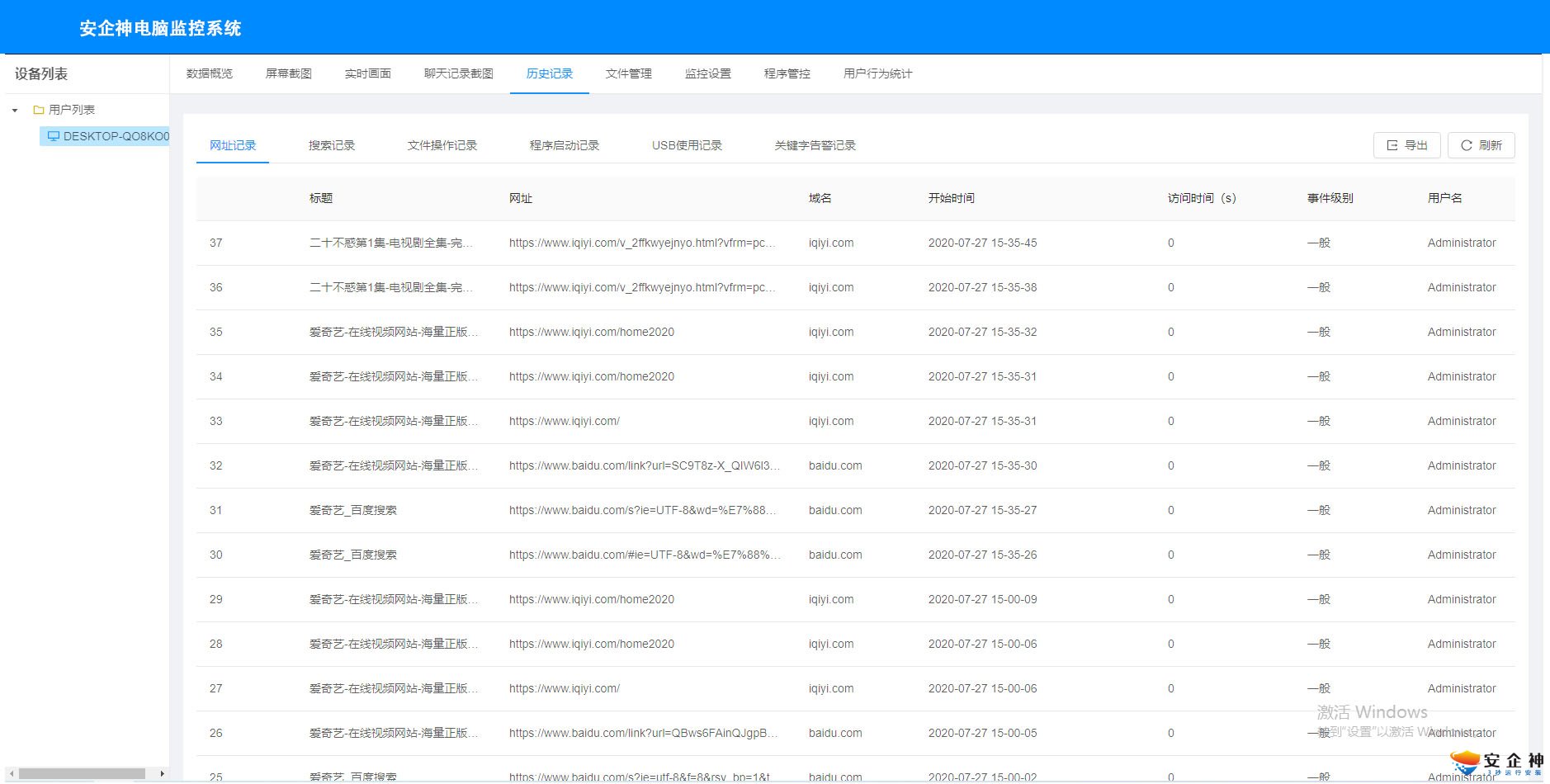
Task: Click visit time 0 in row 30
Action: [x=1171, y=555]
